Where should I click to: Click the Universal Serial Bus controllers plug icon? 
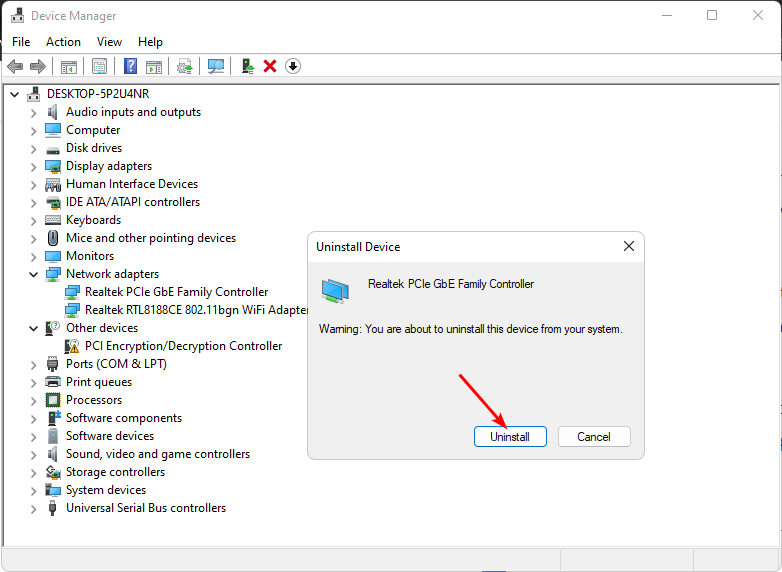coord(52,508)
